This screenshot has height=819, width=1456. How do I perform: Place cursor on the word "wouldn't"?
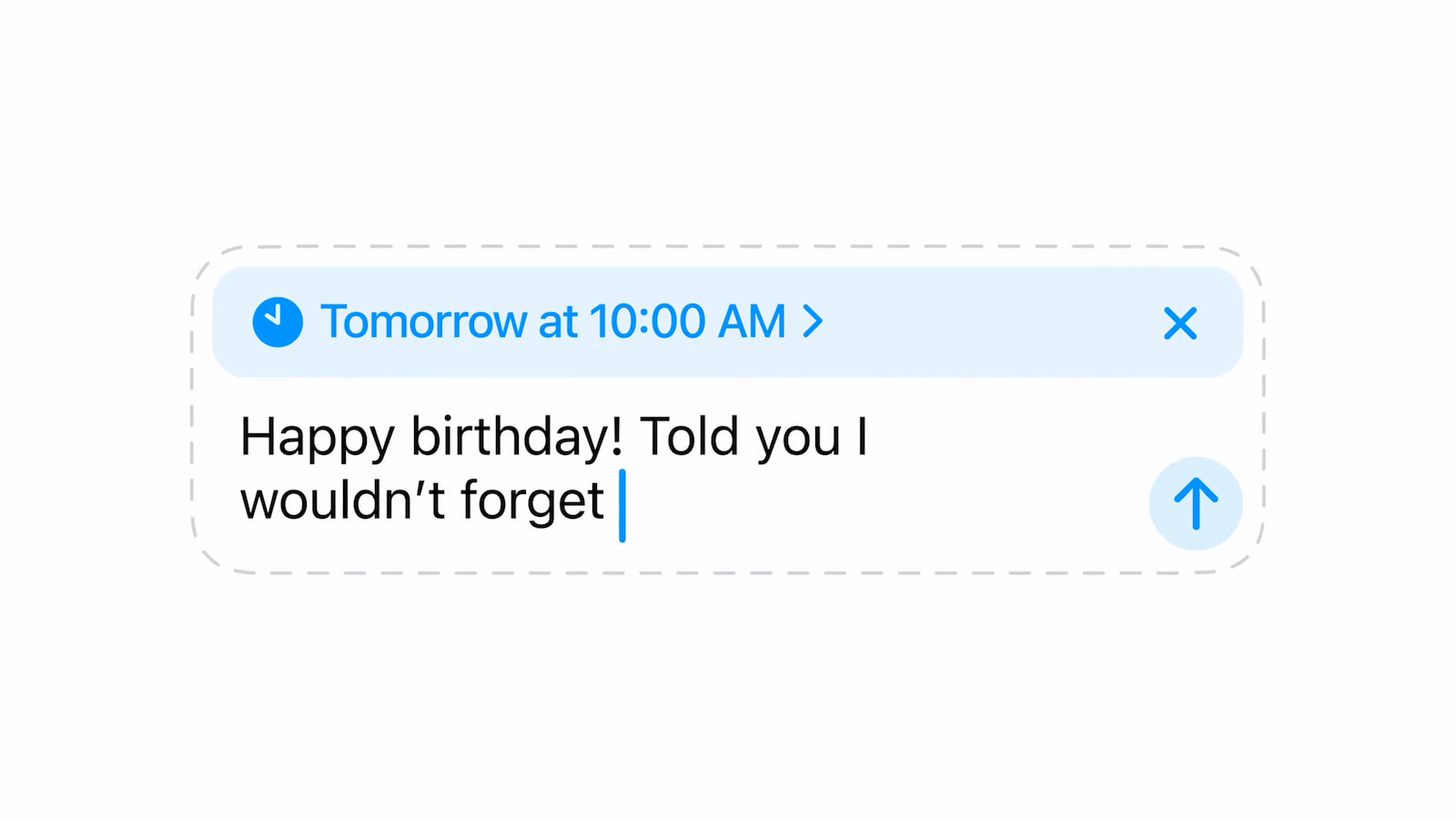pyautogui.click(x=342, y=501)
